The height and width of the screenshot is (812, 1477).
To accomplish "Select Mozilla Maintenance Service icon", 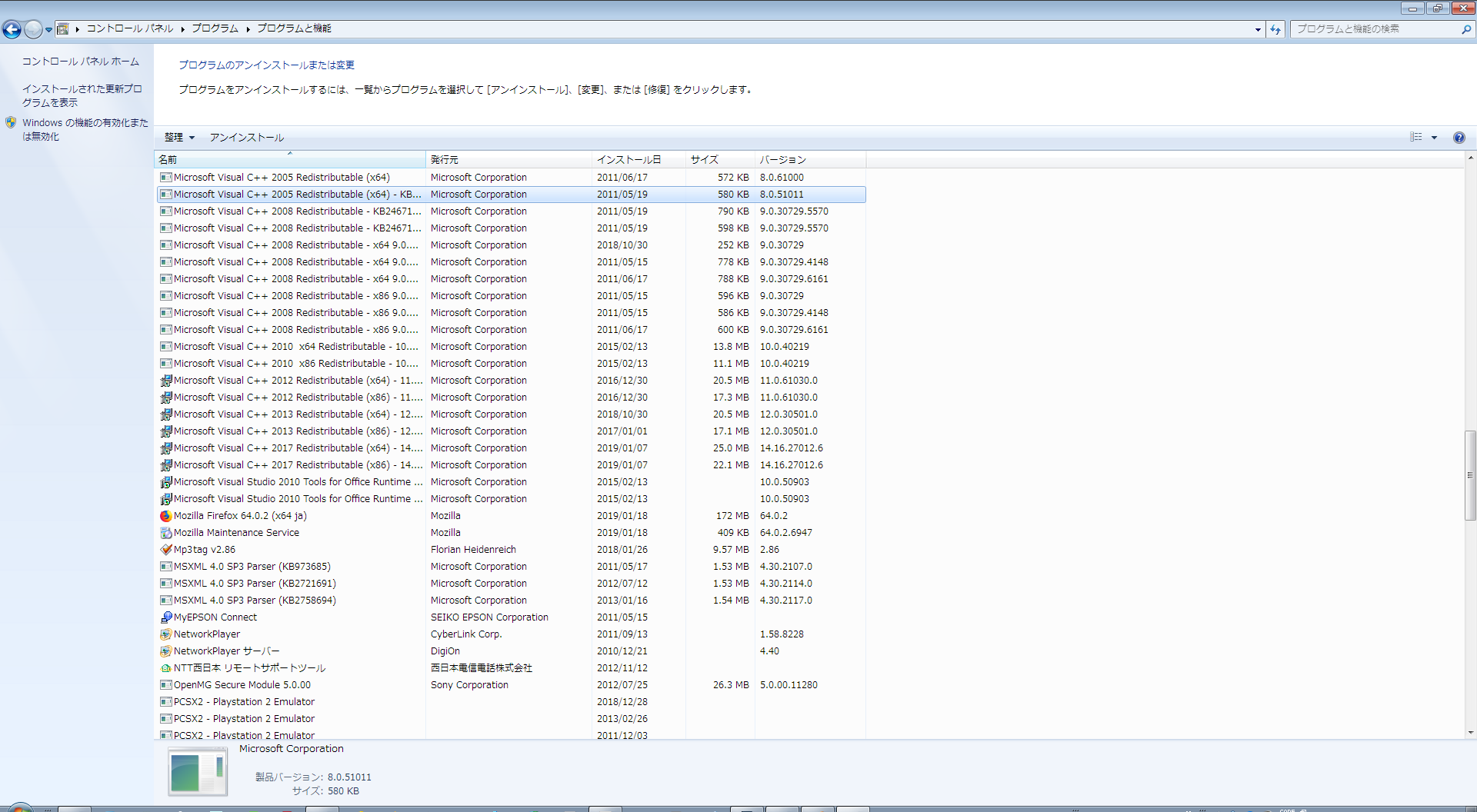I will pyautogui.click(x=165, y=533).
